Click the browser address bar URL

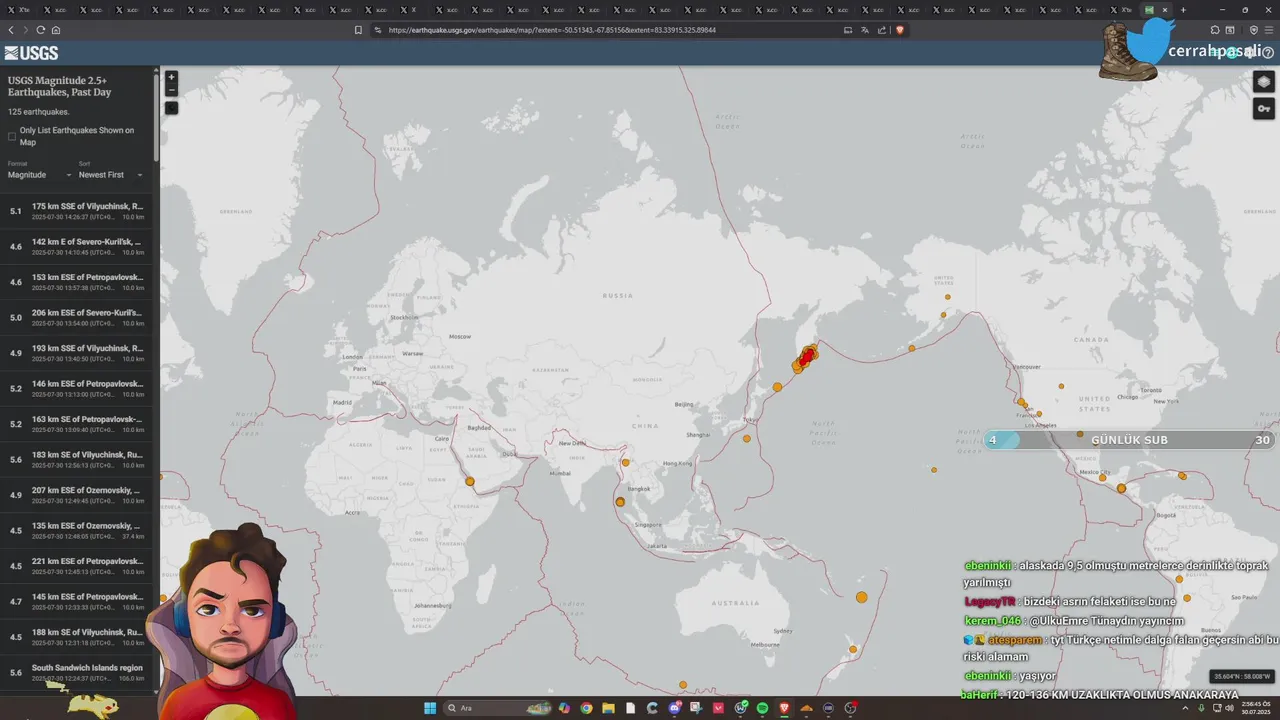pos(551,30)
